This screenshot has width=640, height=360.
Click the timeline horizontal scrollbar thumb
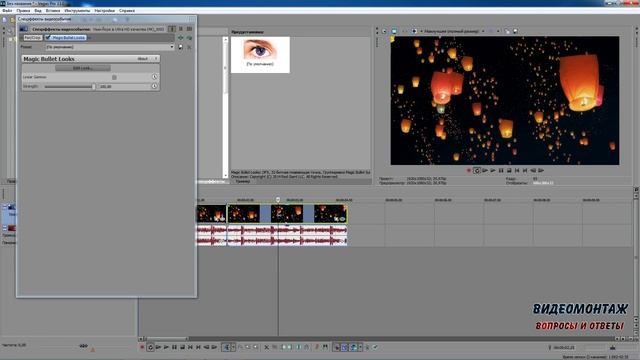166,339
